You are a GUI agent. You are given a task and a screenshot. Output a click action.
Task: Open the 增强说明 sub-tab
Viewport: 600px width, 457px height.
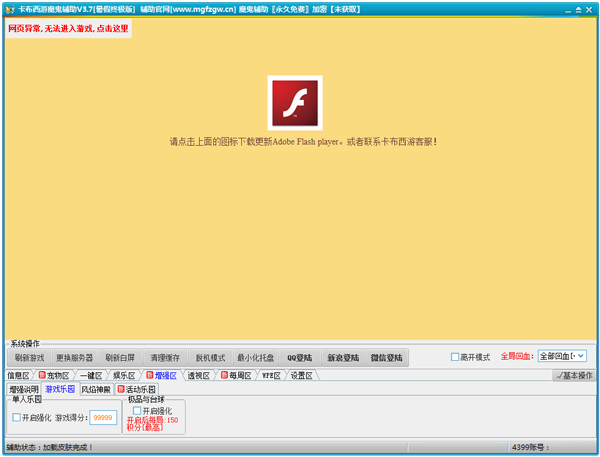24,390
